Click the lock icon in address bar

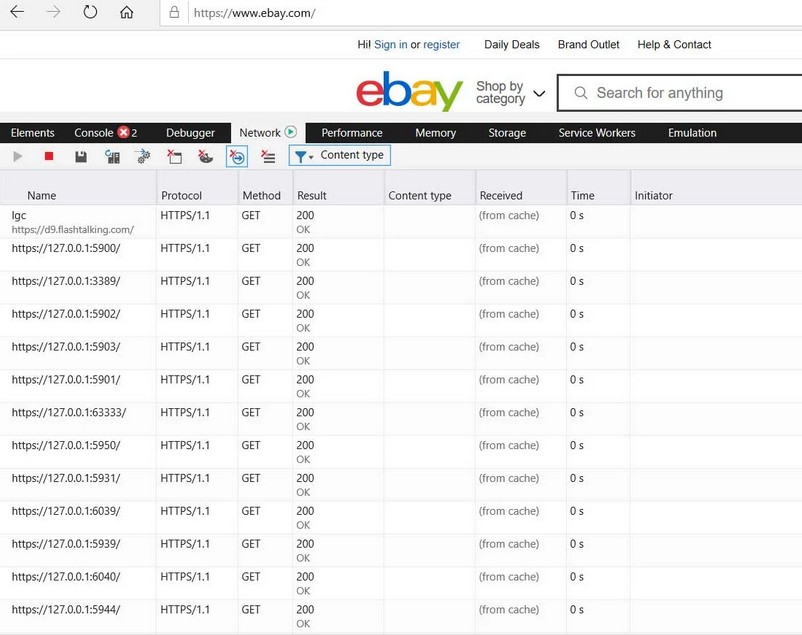pyautogui.click(x=174, y=12)
